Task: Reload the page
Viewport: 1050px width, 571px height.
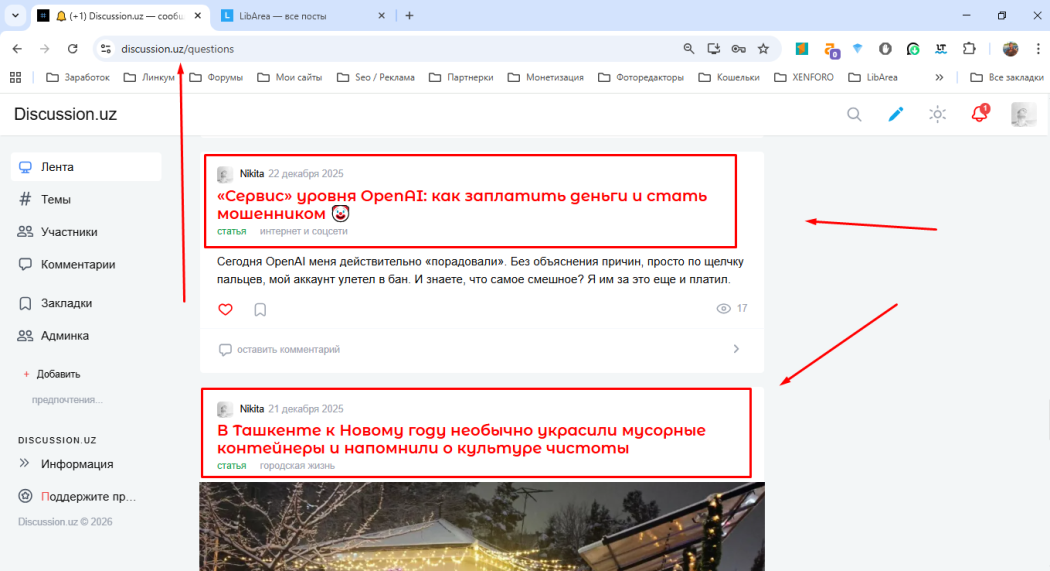Action: [72, 49]
